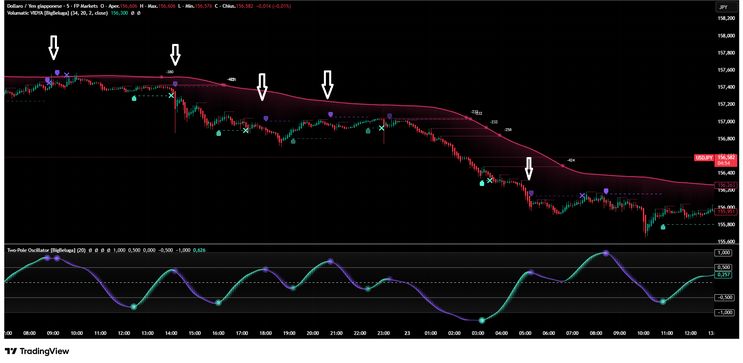Image resolution: width=743 pixels, height=363 pixels.
Task: Click the purple sell marker near 23:15
Action: pyautogui.click(x=390, y=116)
